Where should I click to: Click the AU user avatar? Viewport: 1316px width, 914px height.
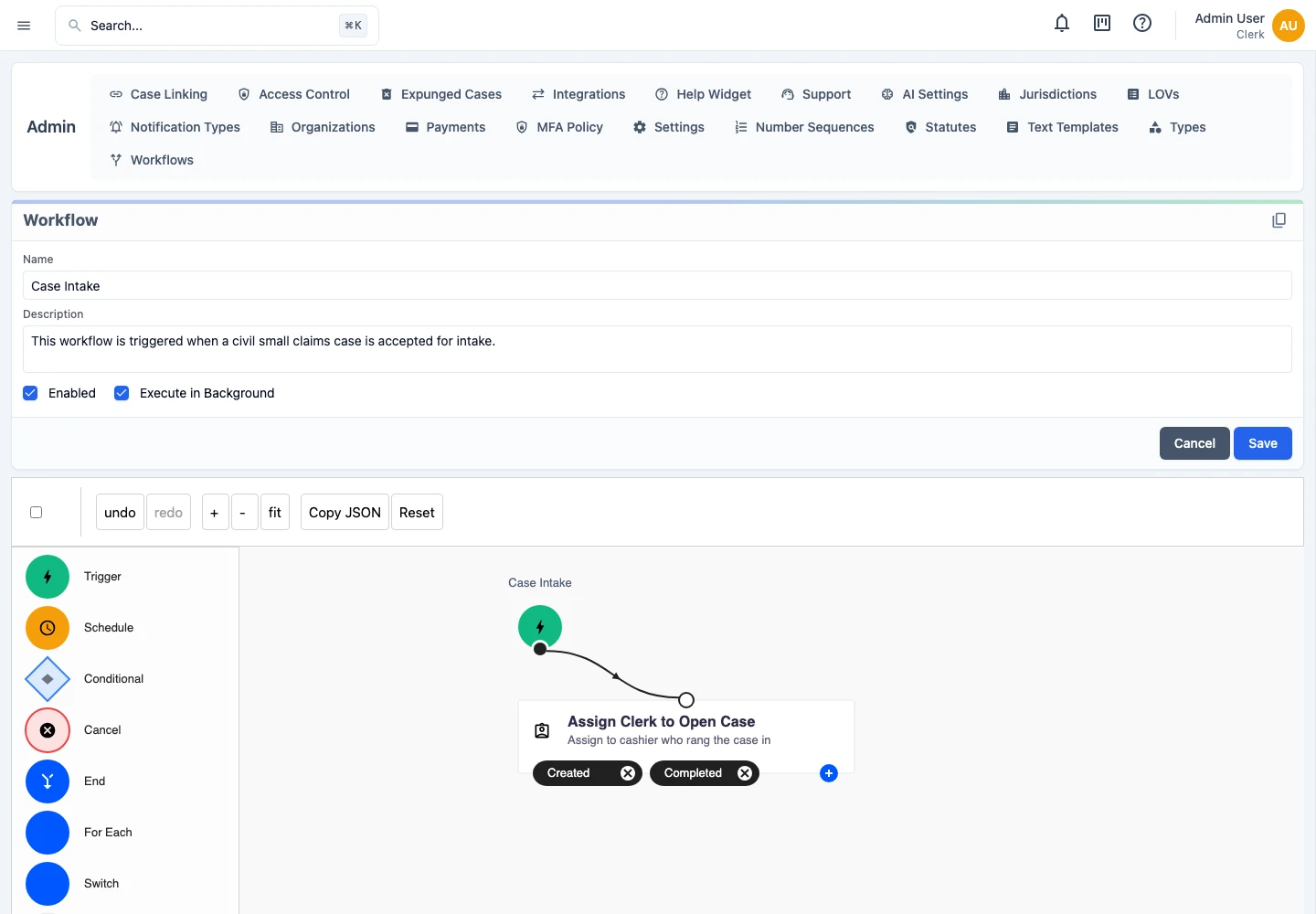[1289, 26]
